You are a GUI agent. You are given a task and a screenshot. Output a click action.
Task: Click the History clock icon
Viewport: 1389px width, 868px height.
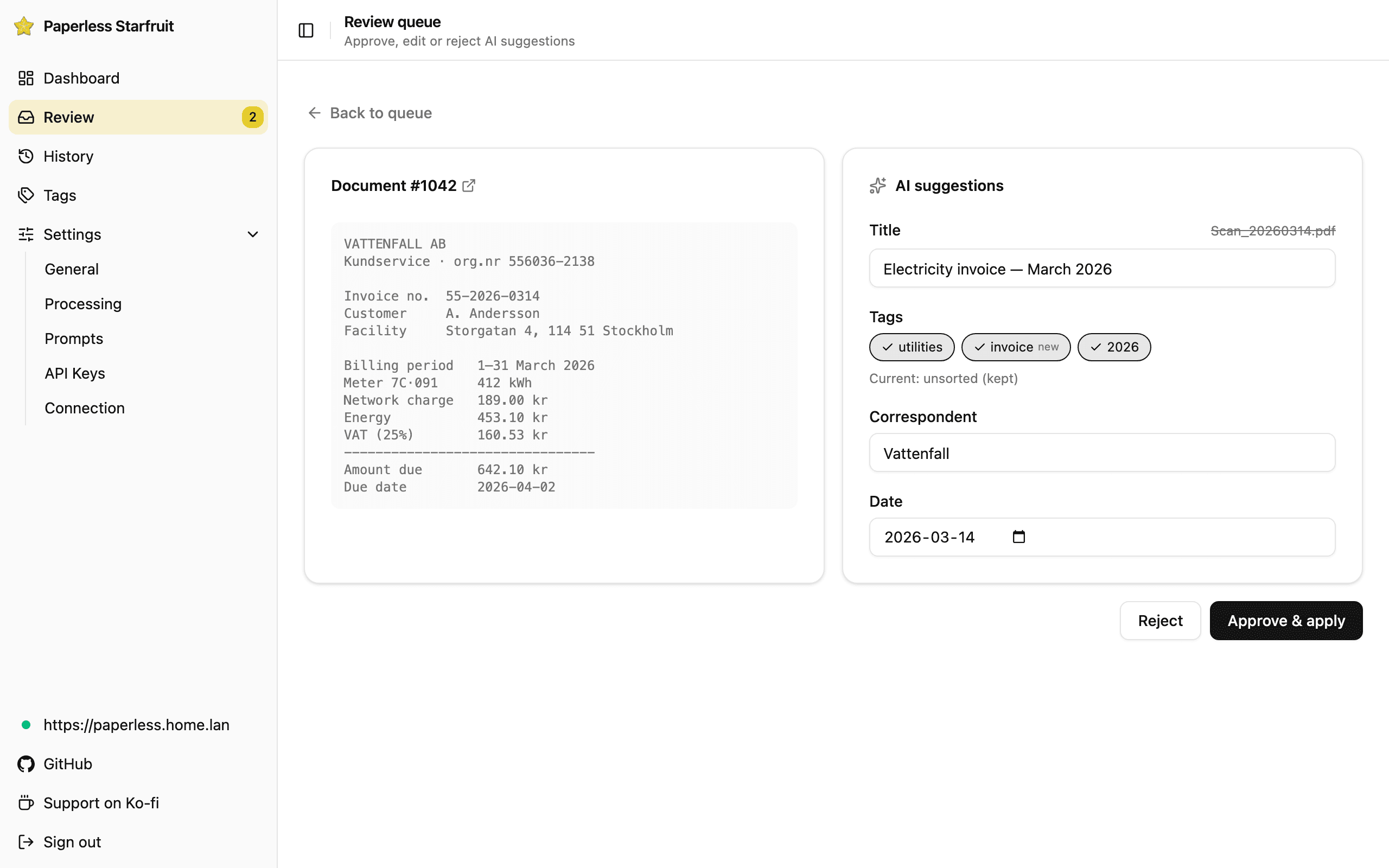(26, 156)
